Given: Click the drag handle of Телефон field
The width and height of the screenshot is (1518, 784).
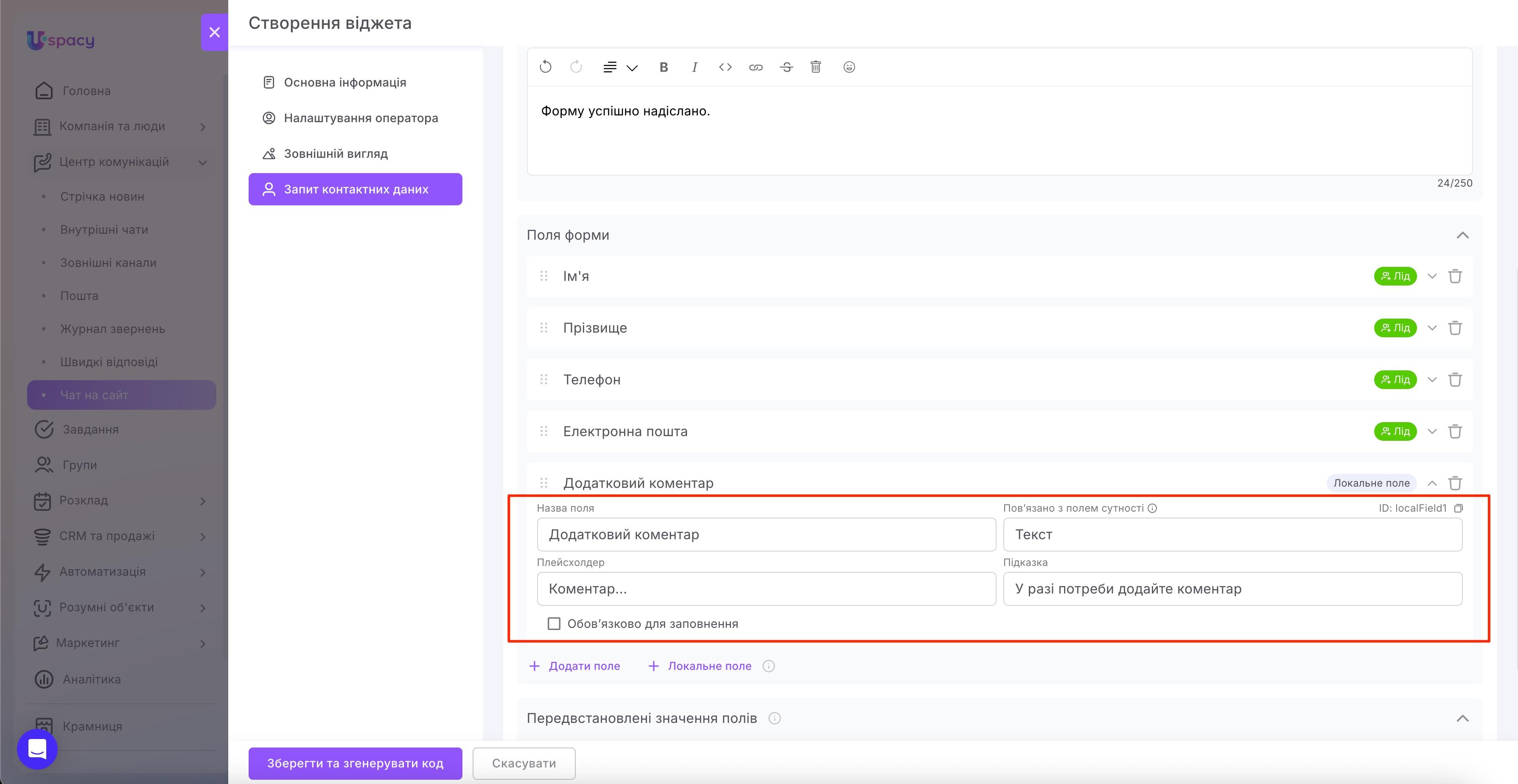Looking at the screenshot, I should pos(544,380).
